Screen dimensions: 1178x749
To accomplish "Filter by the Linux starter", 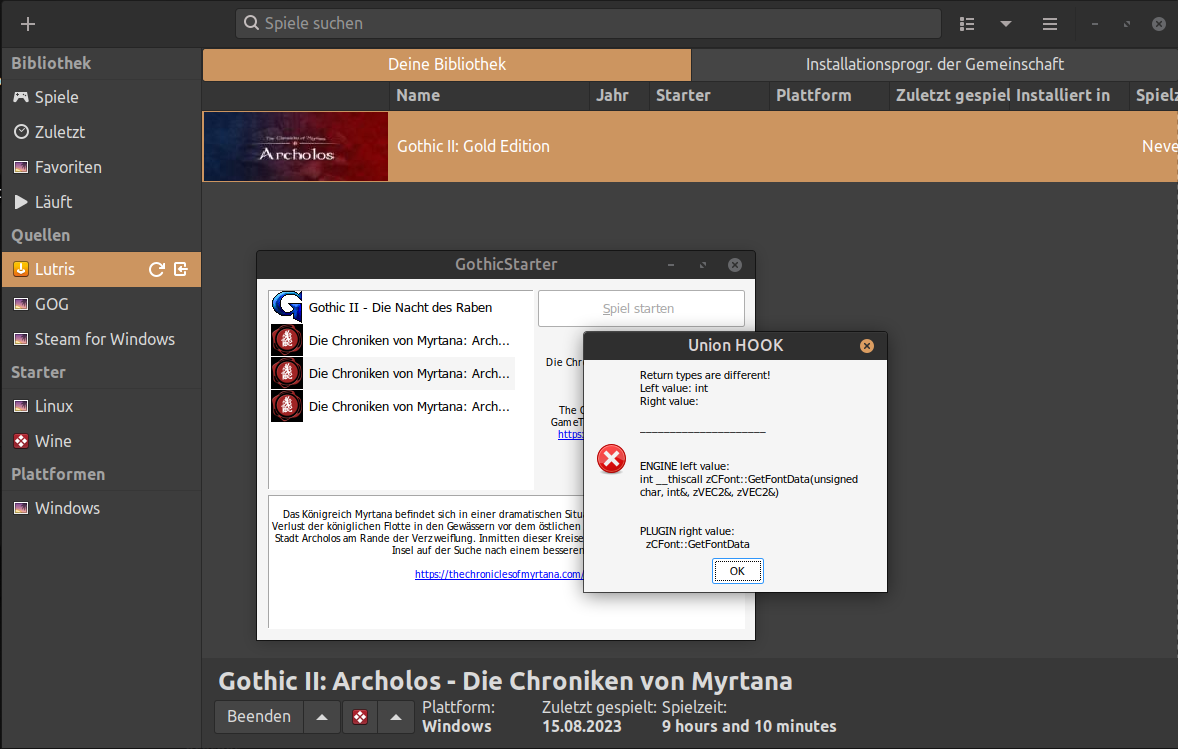I will pyautogui.click(x=101, y=406).
